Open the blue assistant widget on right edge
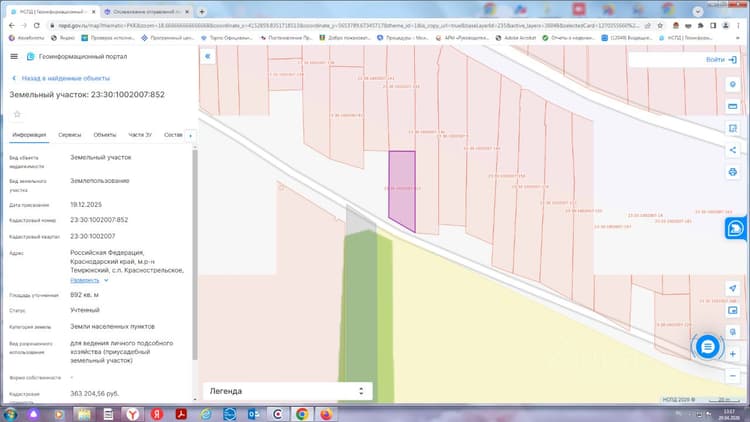The image size is (750, 422). tap(736, 228)
